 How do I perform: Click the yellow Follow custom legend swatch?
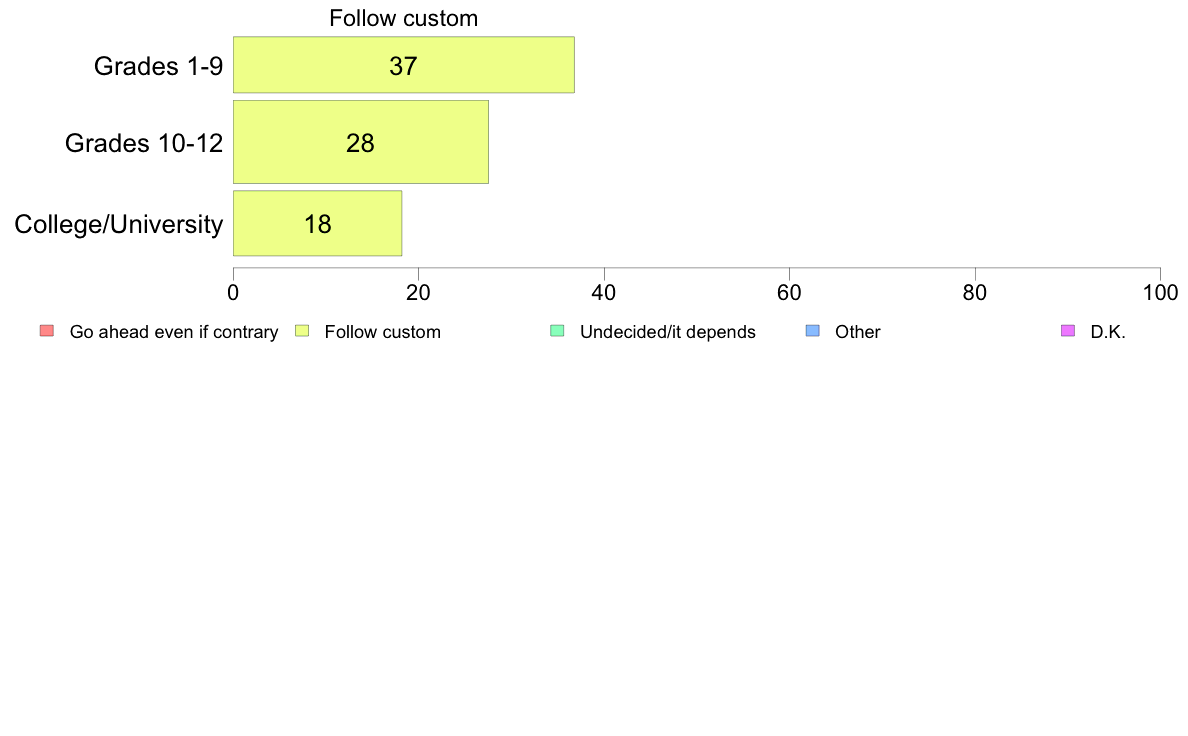pos(302,330)
